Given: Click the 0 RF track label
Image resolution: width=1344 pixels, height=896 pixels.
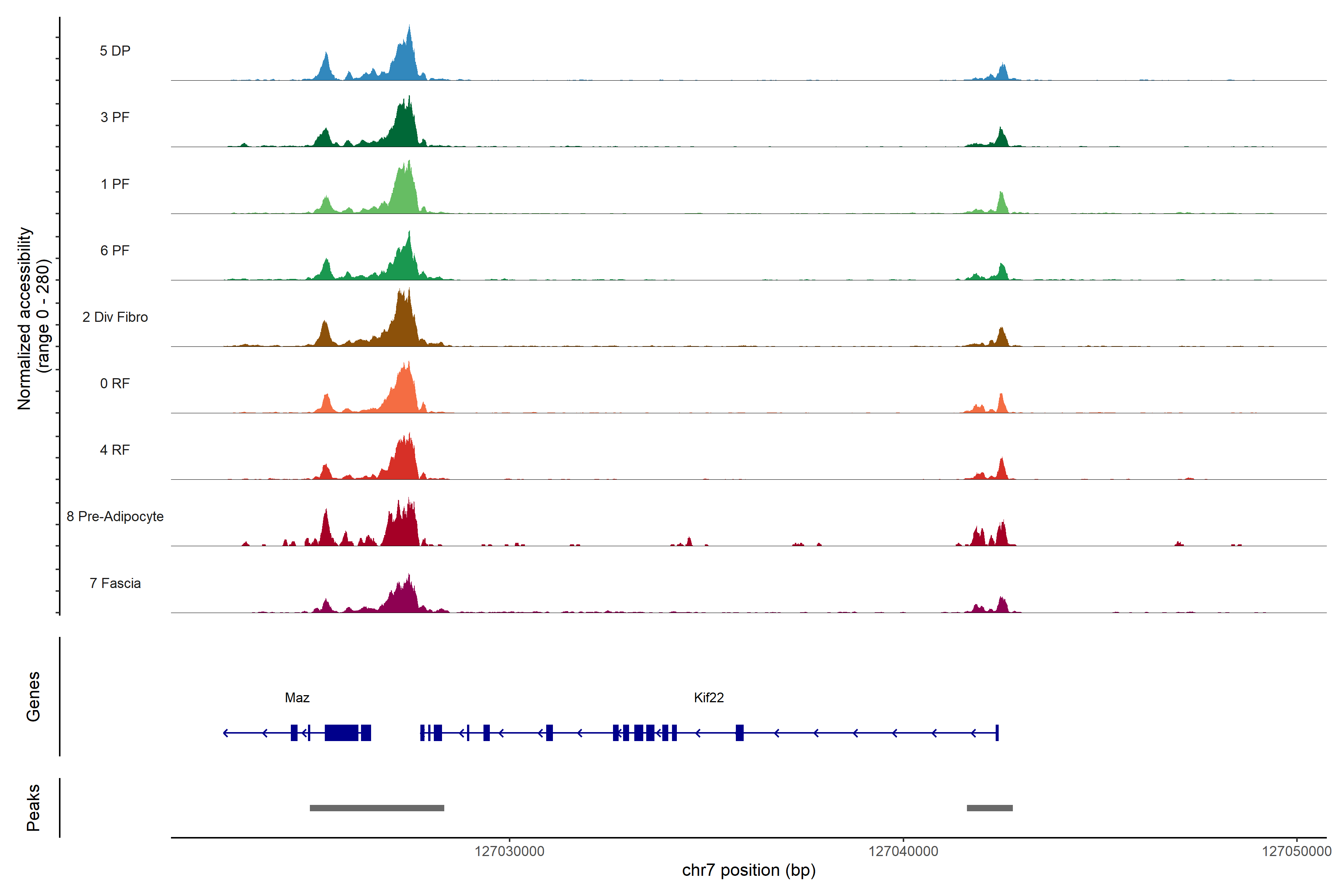Looking at the screenshot, I should tap(115, 383).
